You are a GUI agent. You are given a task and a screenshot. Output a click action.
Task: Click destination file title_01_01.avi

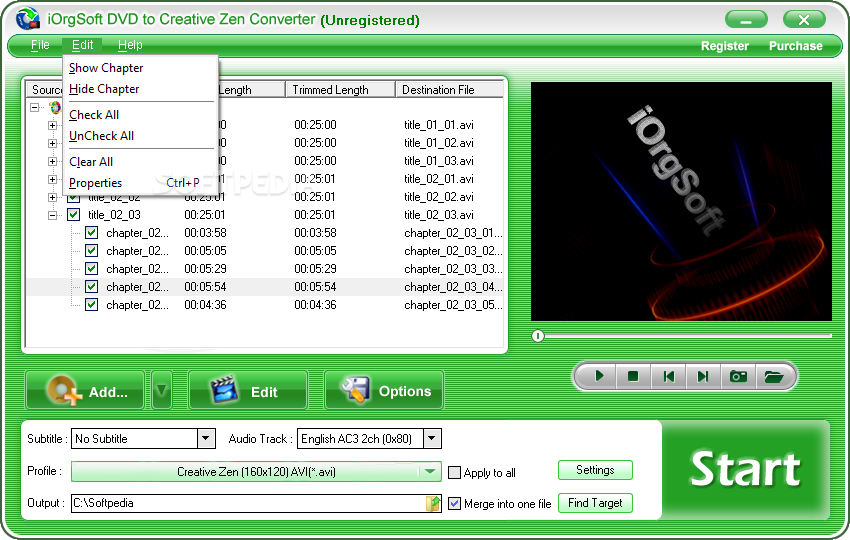439,125
